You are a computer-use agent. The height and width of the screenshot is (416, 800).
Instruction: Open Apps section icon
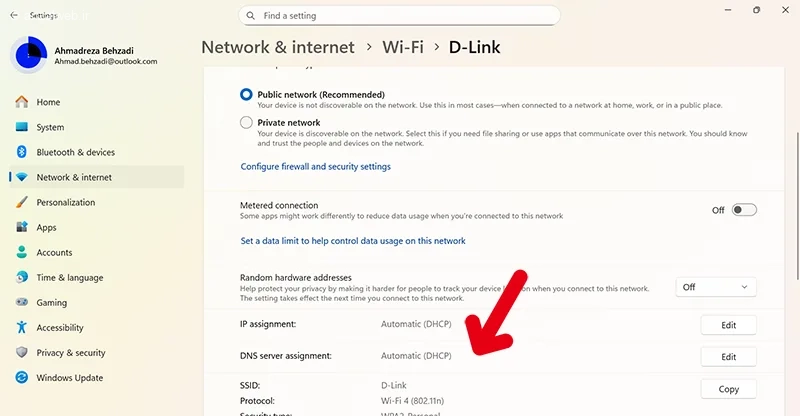[22, 227]
